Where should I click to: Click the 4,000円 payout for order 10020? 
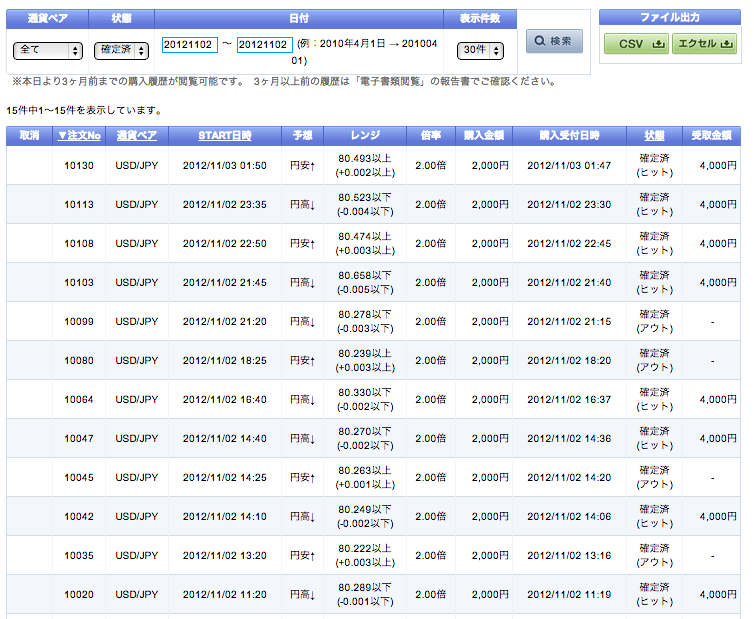(x=718, y=594)
